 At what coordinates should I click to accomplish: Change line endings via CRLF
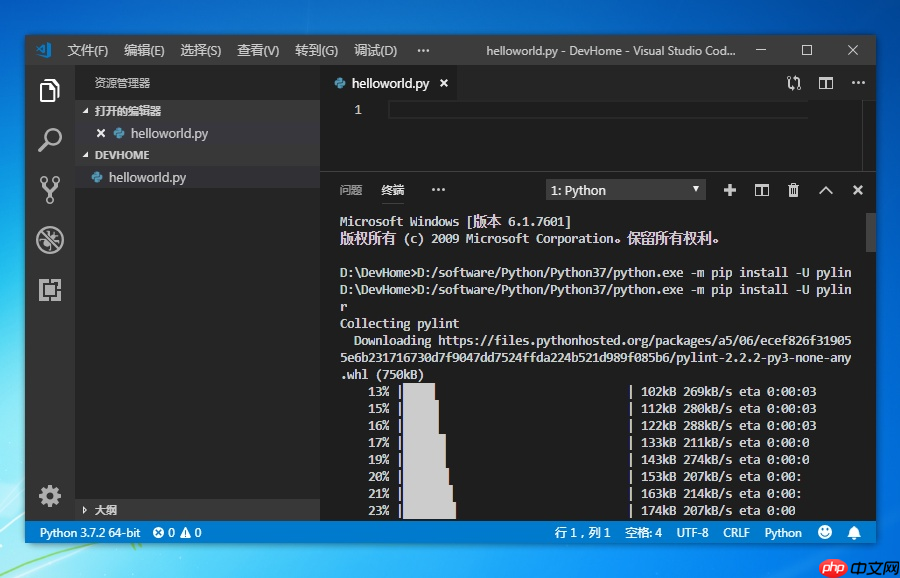click(736, 533)
